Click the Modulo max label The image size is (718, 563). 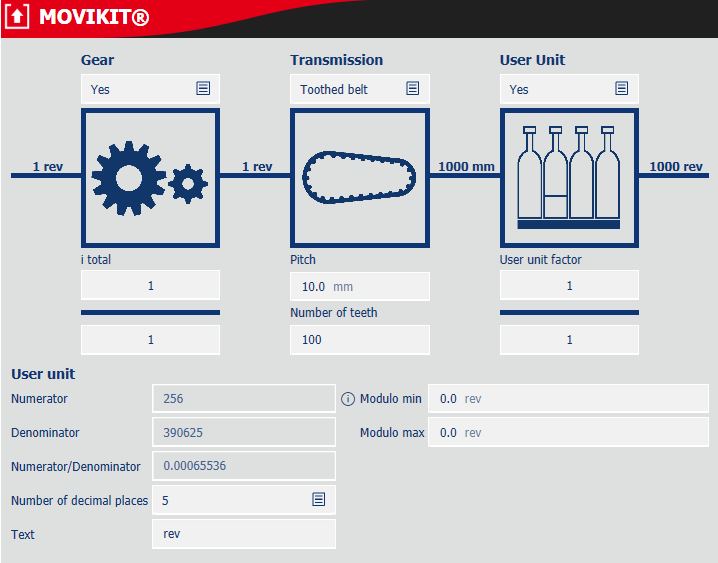click(x=392, y=433)
